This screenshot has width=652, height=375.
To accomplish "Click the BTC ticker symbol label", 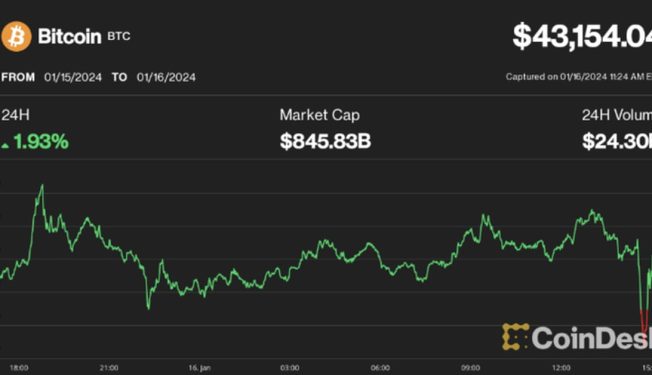I will coord(119,36).
